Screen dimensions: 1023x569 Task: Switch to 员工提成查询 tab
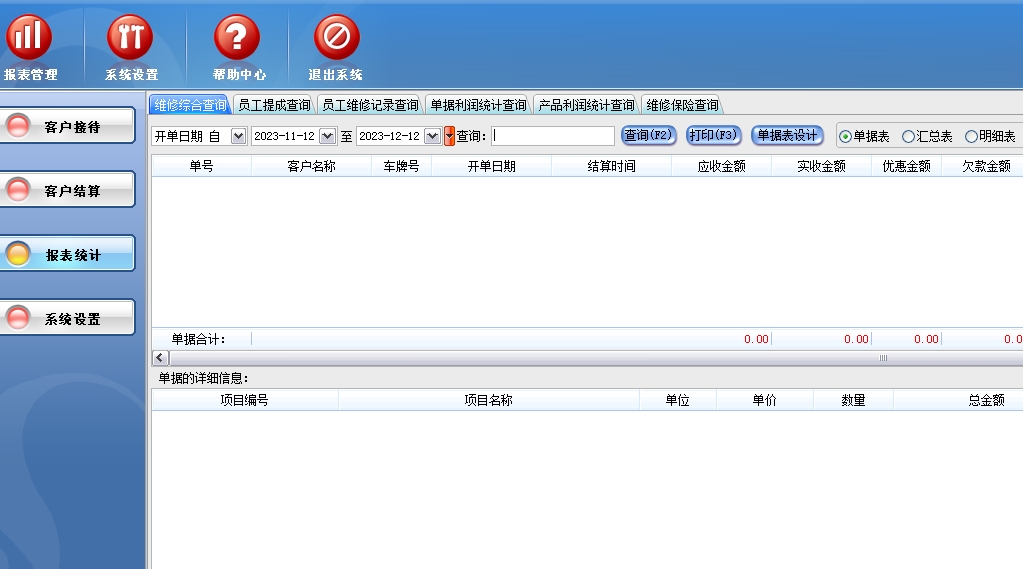coord(274,105)
